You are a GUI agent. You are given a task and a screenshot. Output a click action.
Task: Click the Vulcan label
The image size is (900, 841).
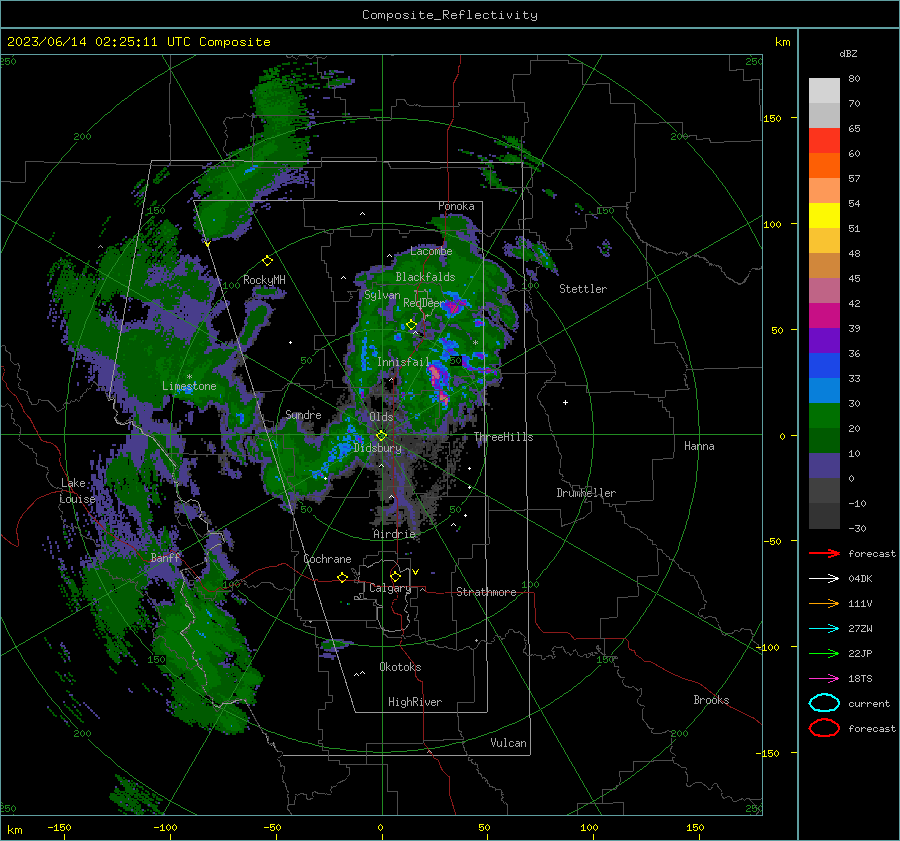(508, 743)
